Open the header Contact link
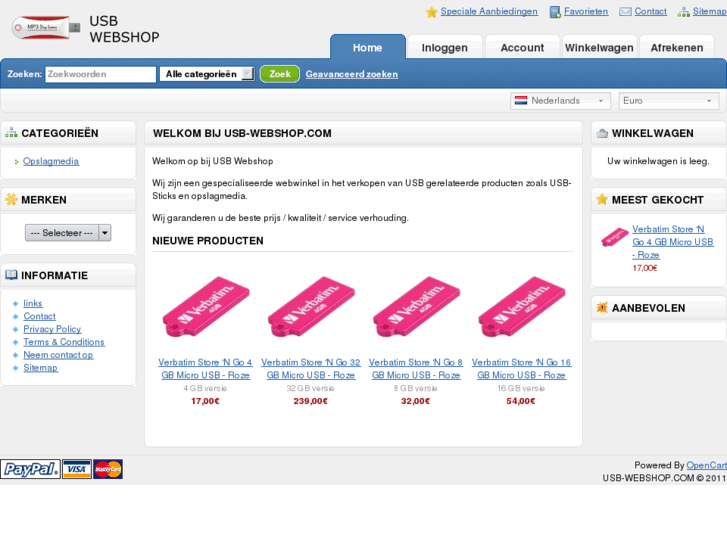 650,12
